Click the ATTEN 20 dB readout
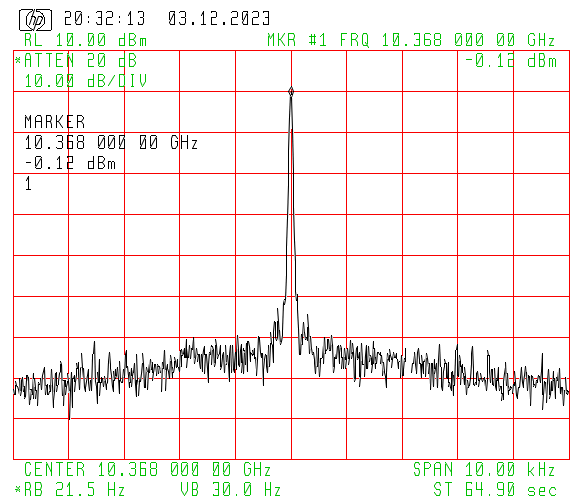Viewport: 584px width, 504px height. pos(80,61)
